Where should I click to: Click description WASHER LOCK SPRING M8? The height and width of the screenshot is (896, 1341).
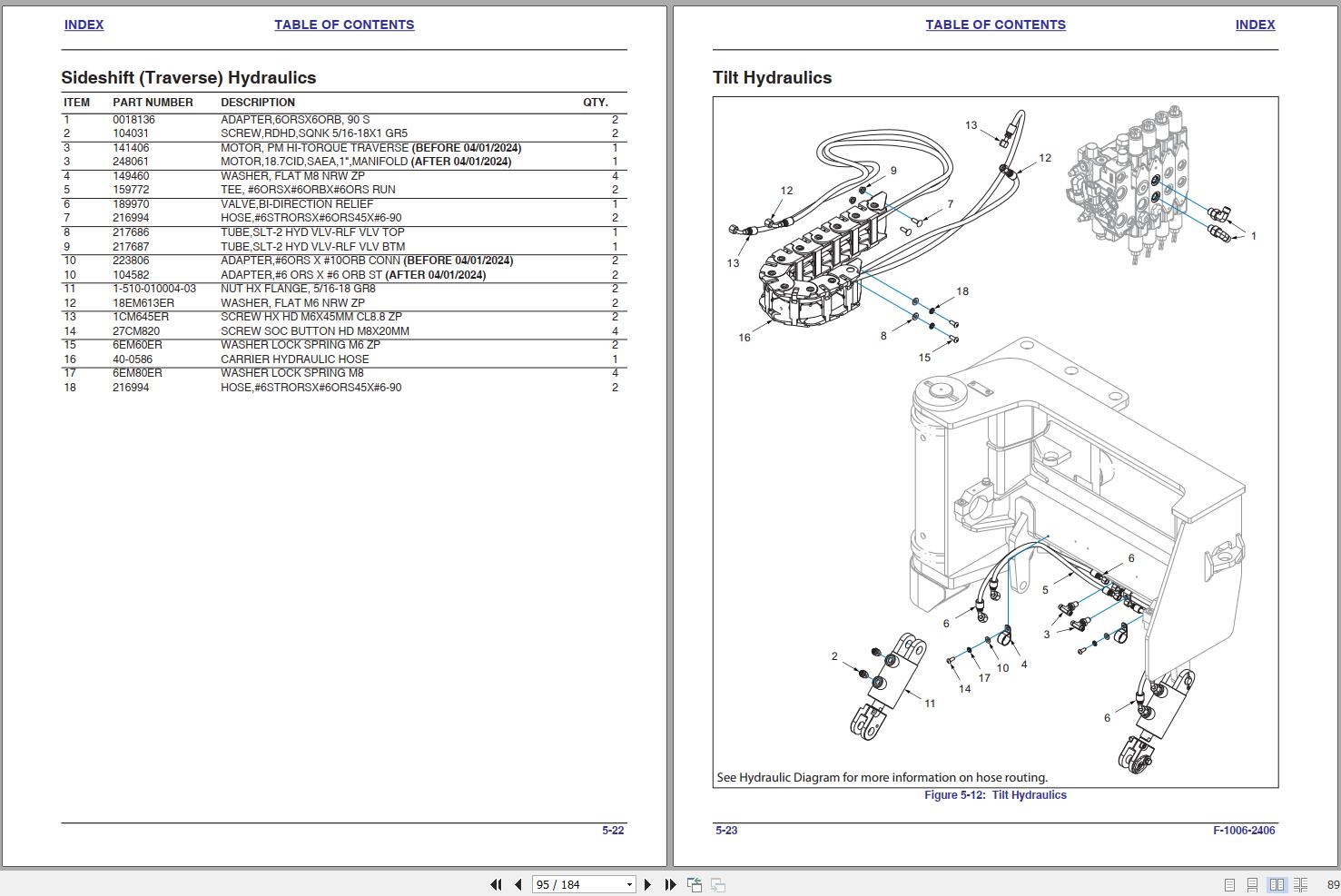pyautogui.click(x=292, y=373)
